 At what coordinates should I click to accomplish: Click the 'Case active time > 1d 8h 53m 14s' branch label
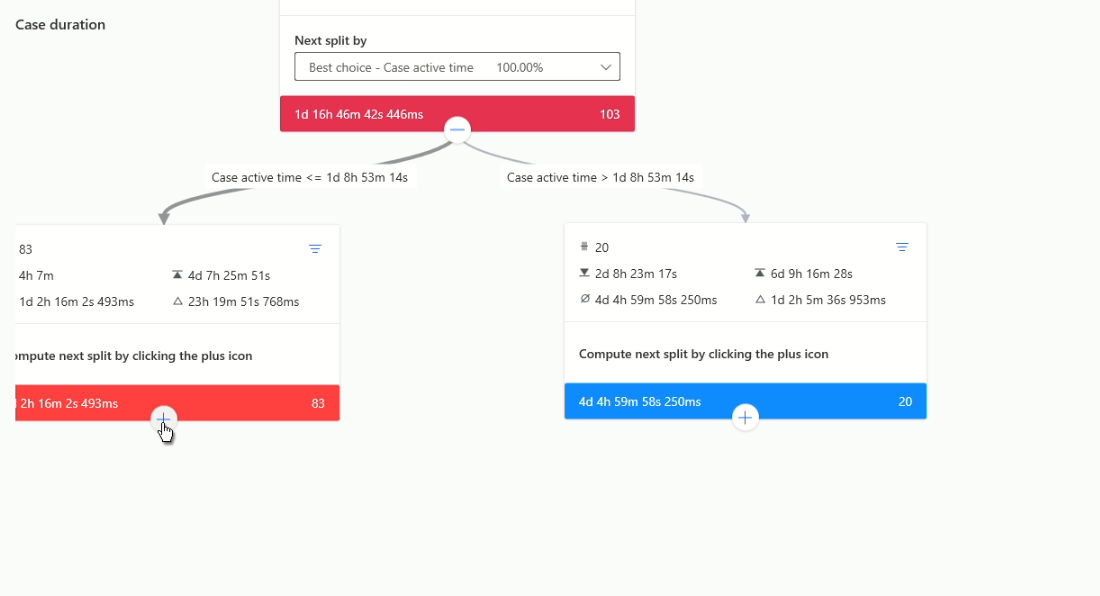click(x=600, y=177)
